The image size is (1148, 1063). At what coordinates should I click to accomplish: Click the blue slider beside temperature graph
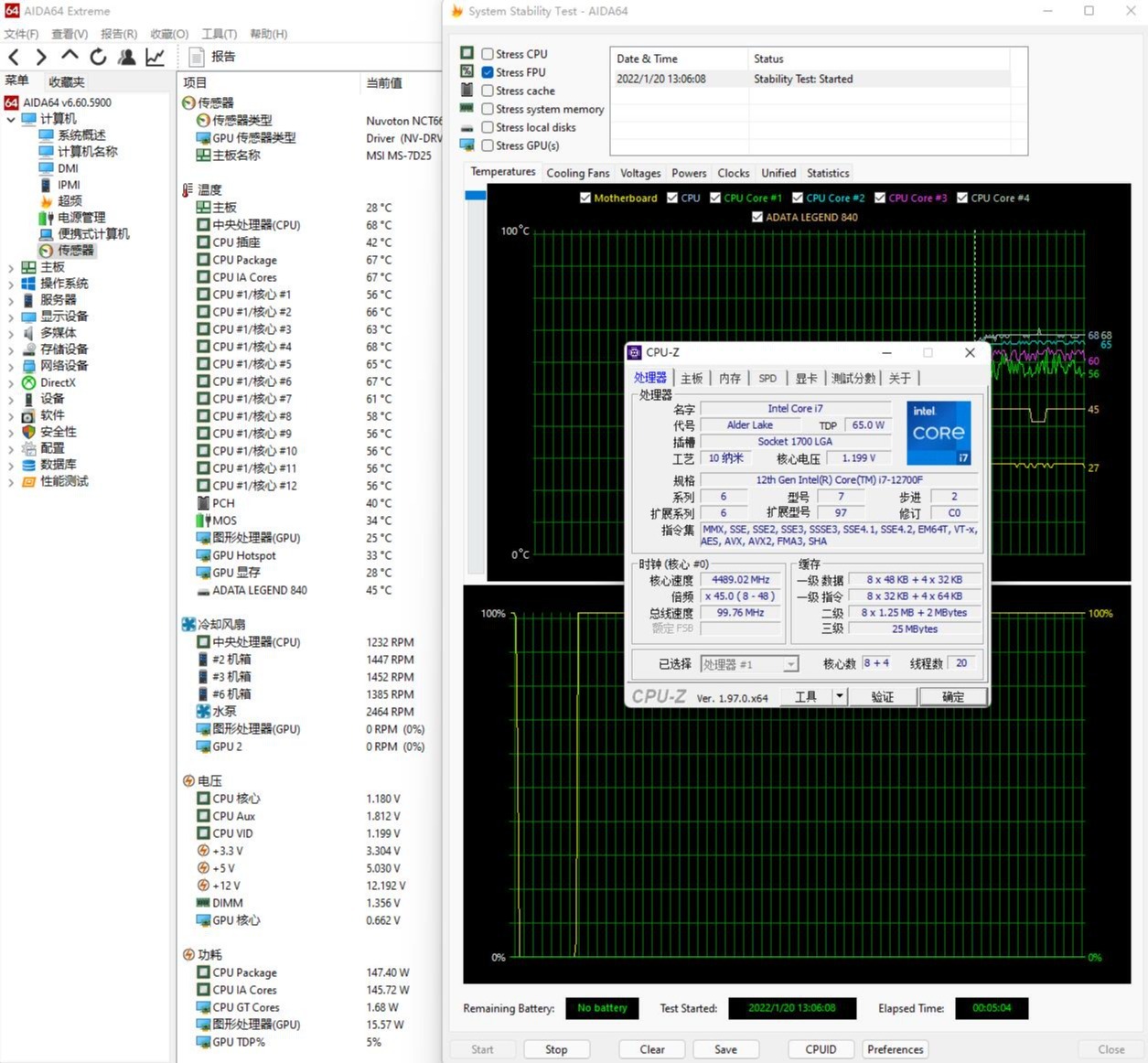[x=476, y=195]
